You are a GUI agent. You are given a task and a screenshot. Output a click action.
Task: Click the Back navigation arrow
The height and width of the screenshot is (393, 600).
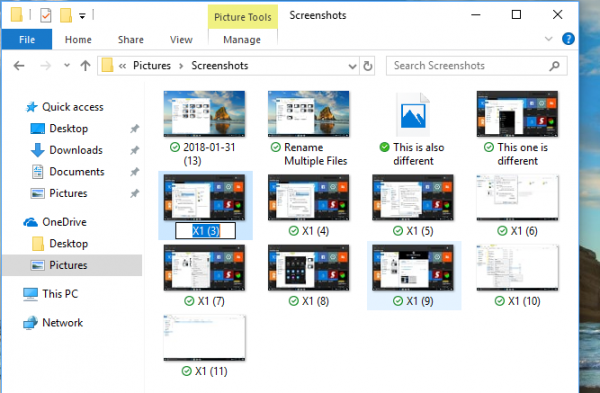pos(19,66)
